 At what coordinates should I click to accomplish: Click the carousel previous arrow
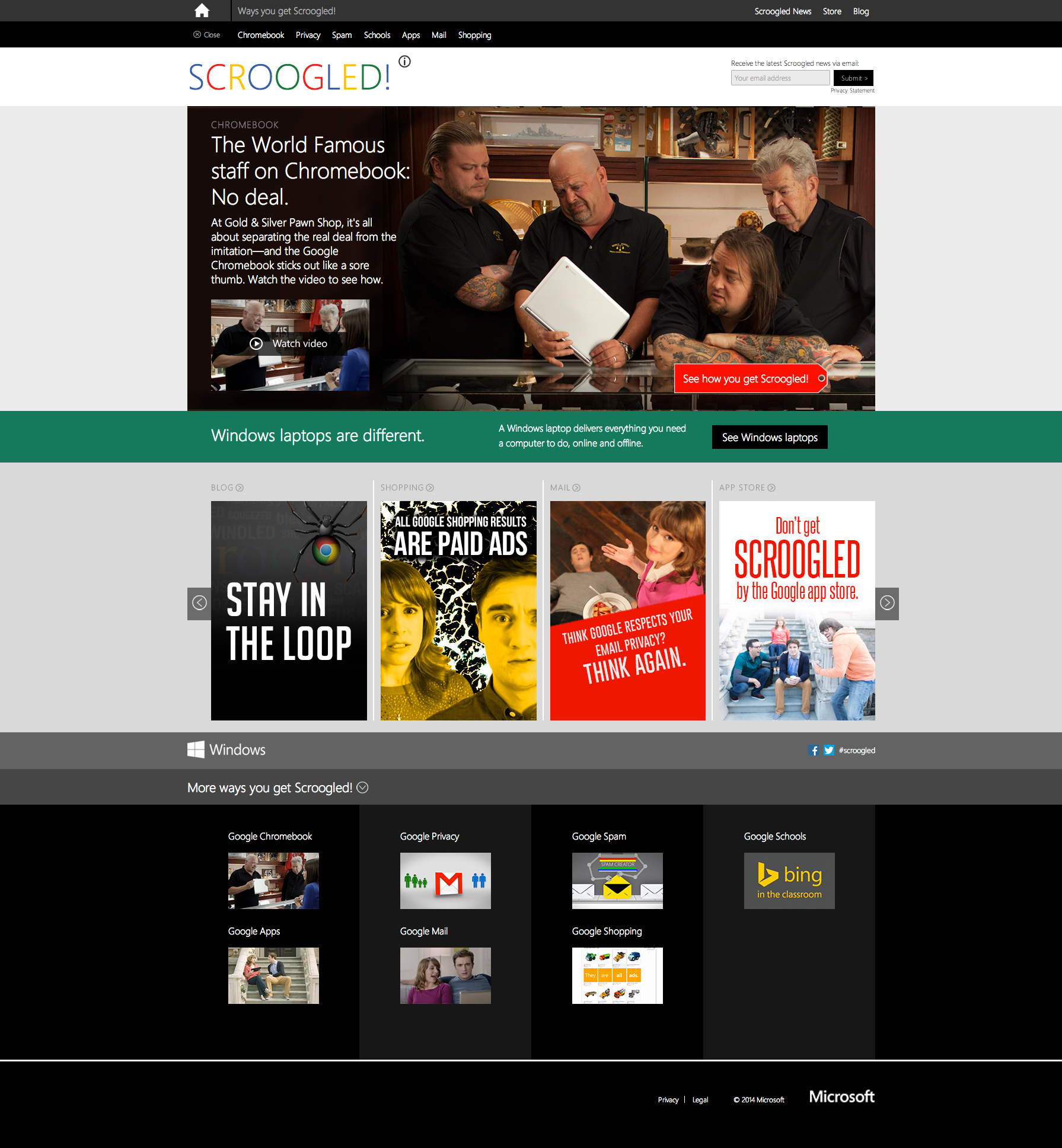pyautogui.click(x=199, y=604)
